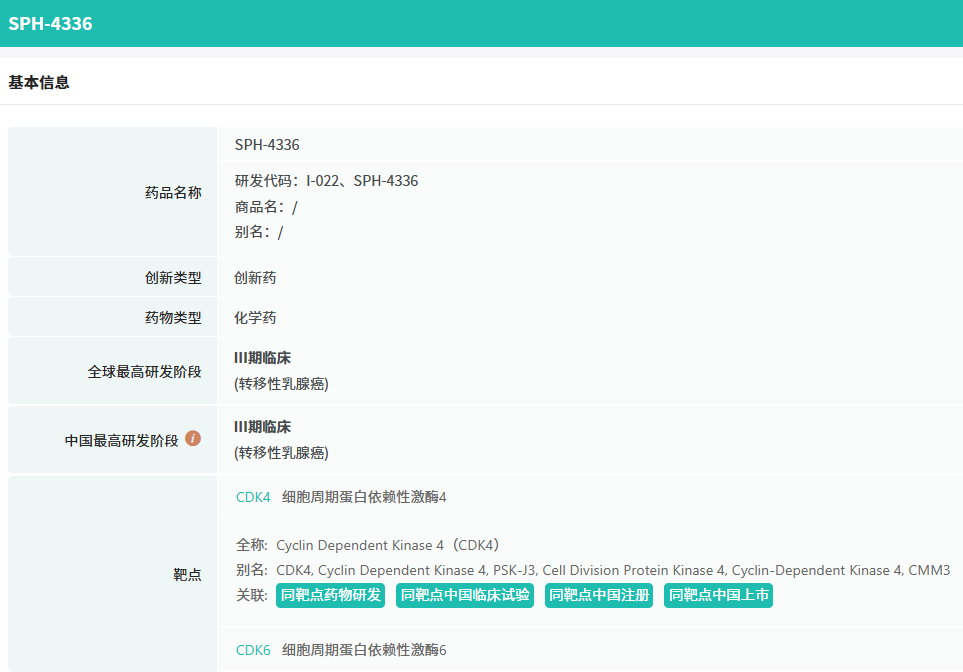Click the 药物类型 row label
Screen dimensions: 963x672
[173, 318]
